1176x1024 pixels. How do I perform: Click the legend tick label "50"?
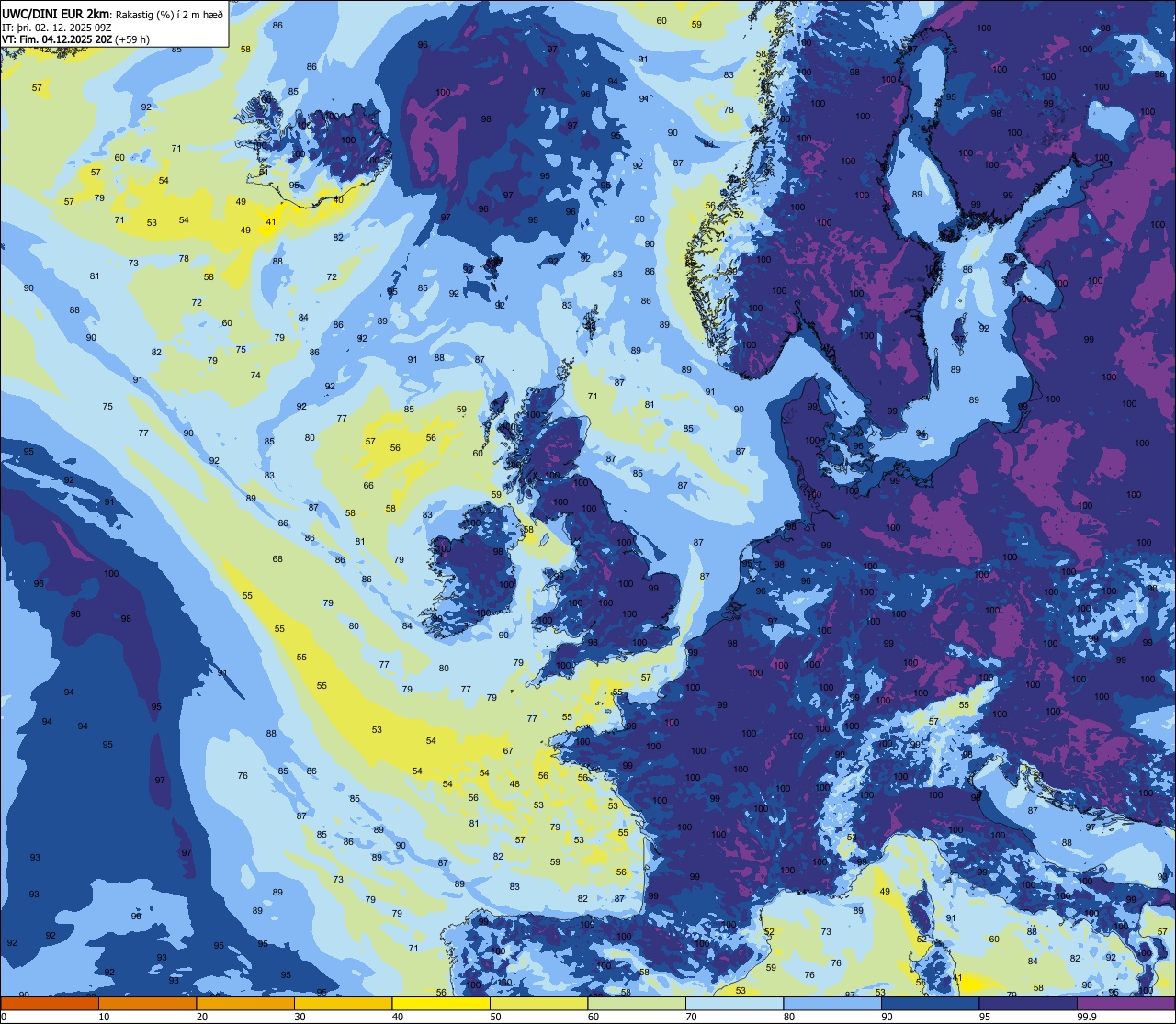coord(495,1017)
